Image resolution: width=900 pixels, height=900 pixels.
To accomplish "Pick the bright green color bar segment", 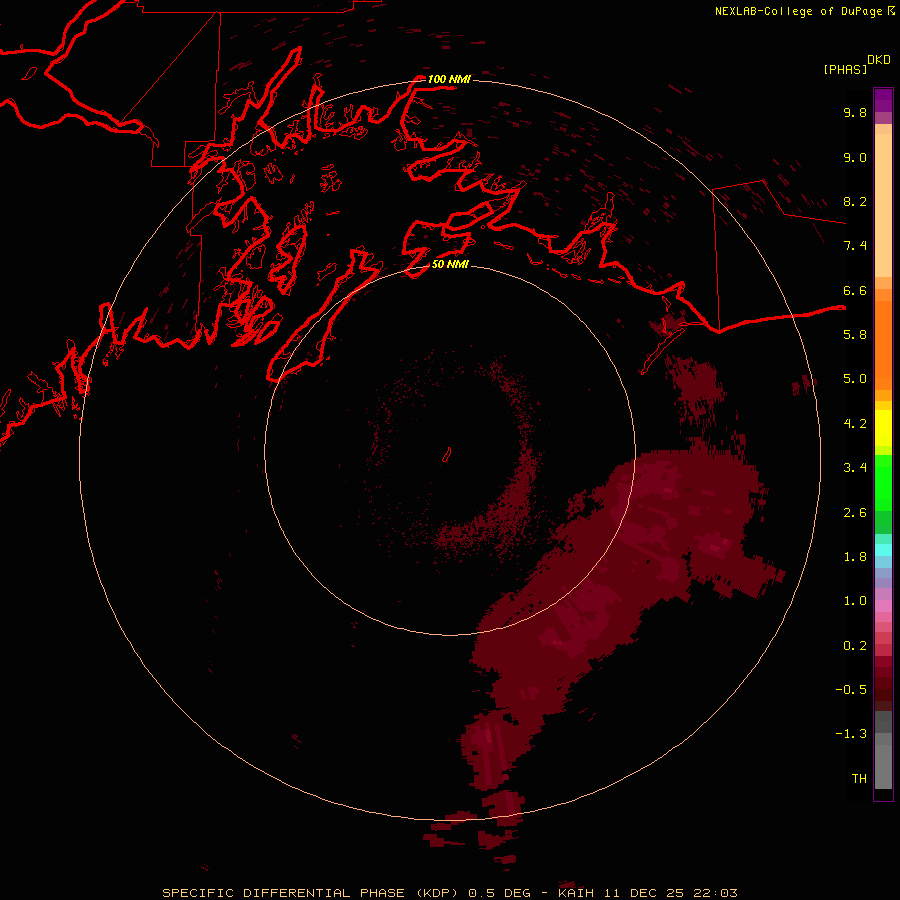I will (x=883, y=482).
